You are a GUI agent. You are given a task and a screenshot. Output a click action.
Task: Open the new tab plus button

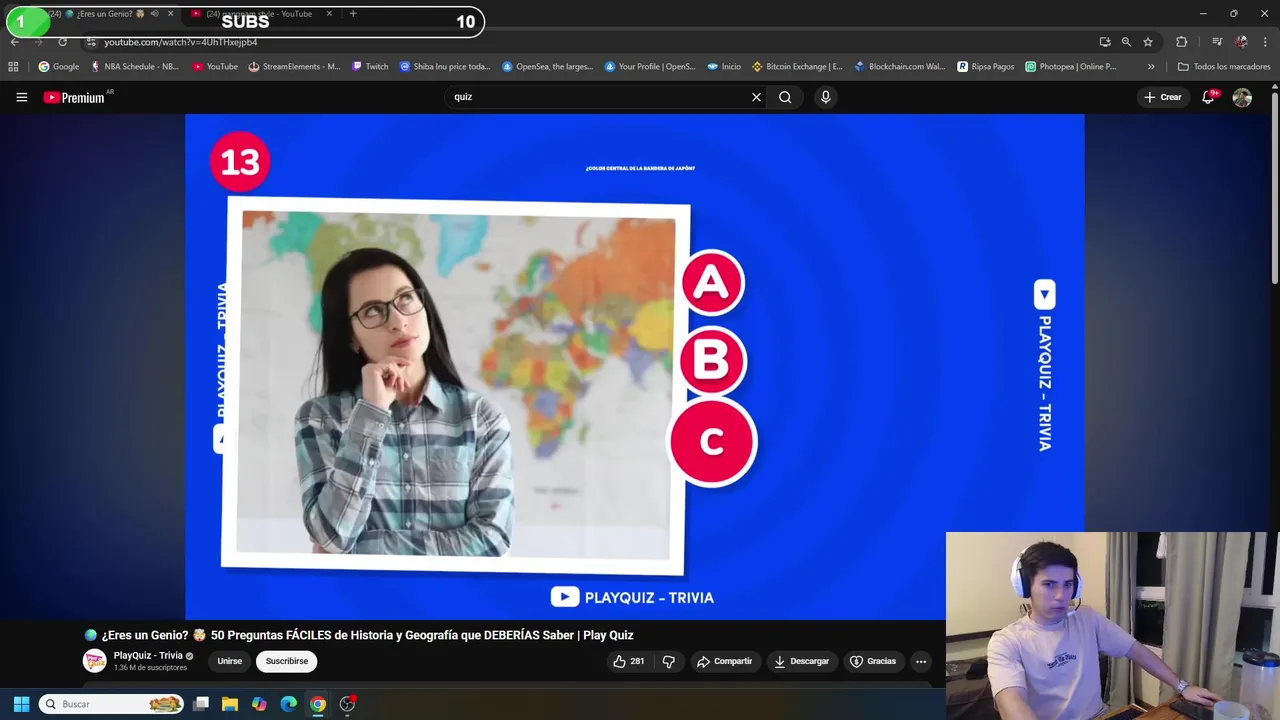click(353, 14)
